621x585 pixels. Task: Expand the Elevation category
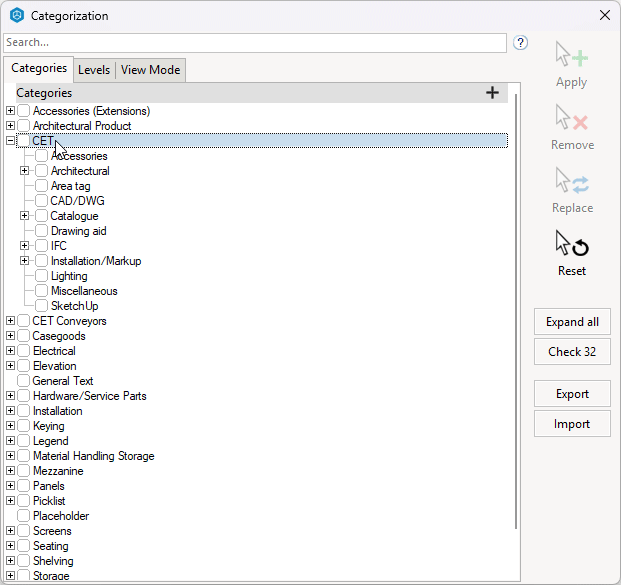10,366
